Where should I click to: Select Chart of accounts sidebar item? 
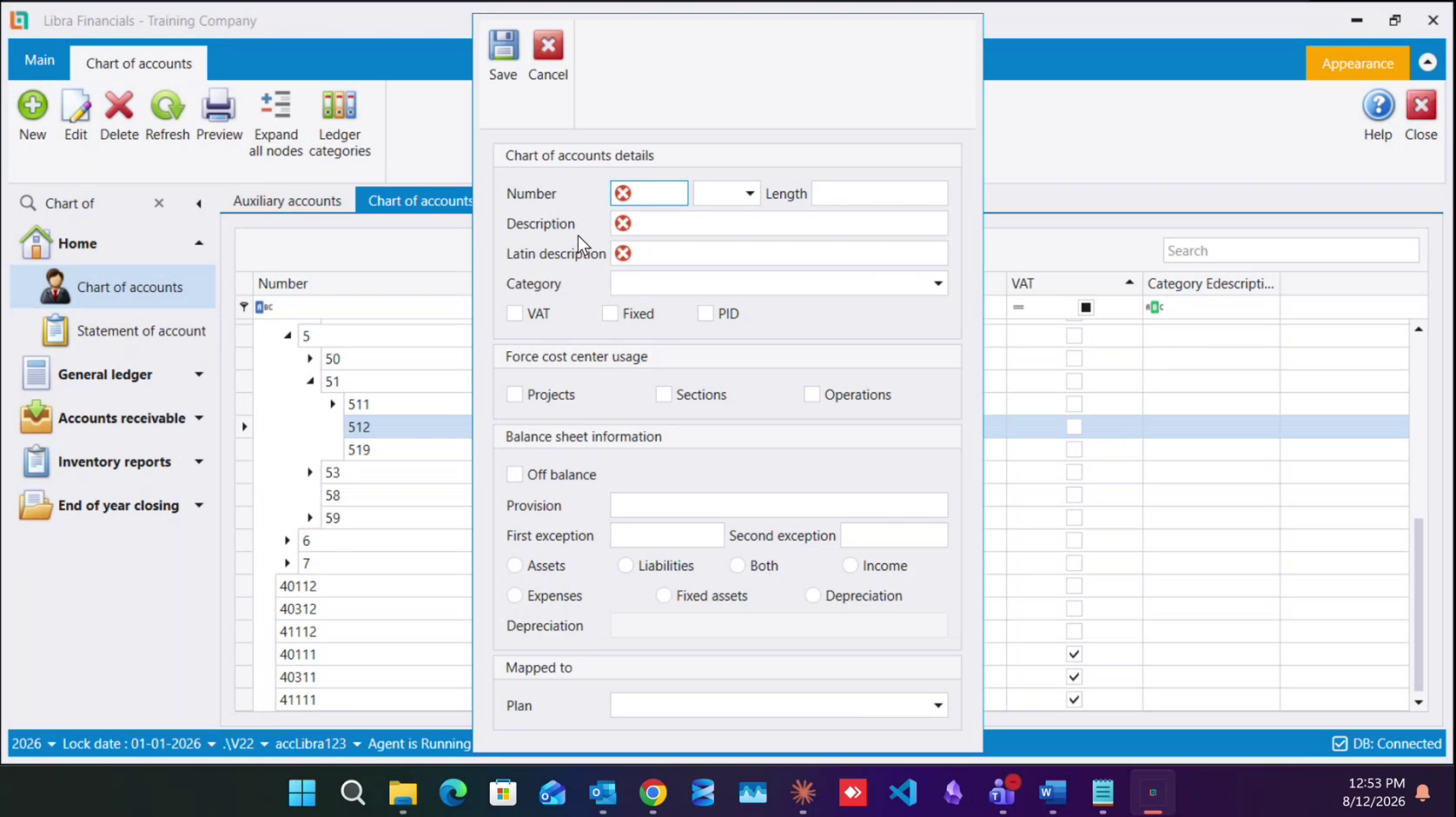click(113, 287)
